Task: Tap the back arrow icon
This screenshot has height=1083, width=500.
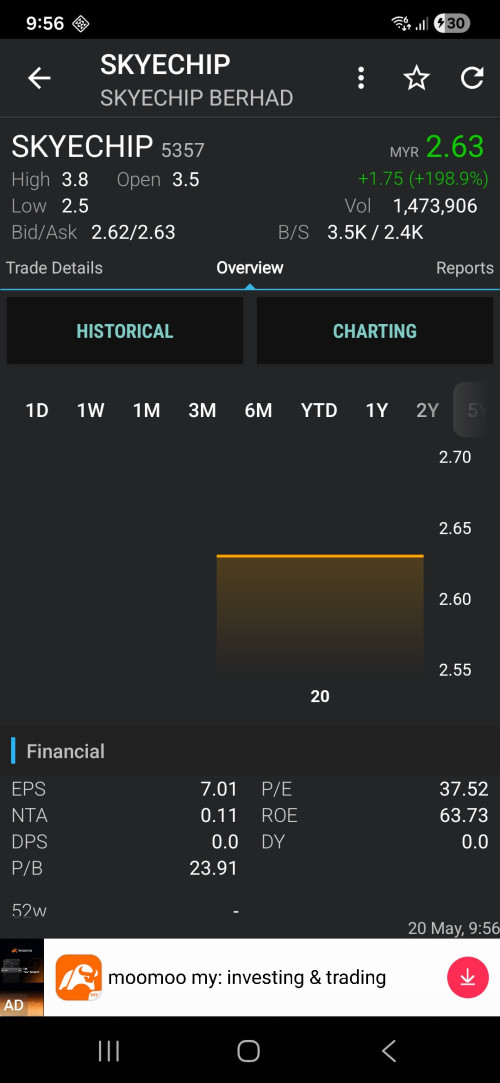Action: [39, 79]
